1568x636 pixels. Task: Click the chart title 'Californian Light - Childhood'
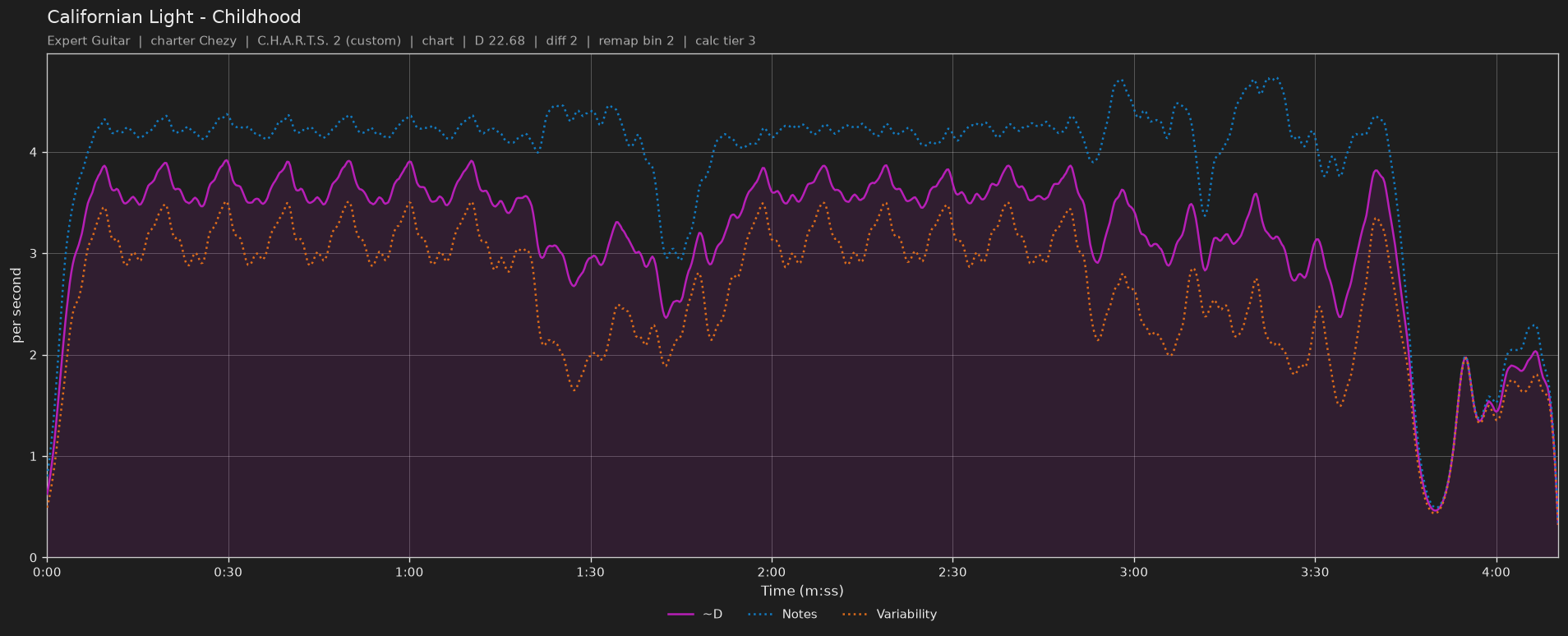tap(174, 17)
